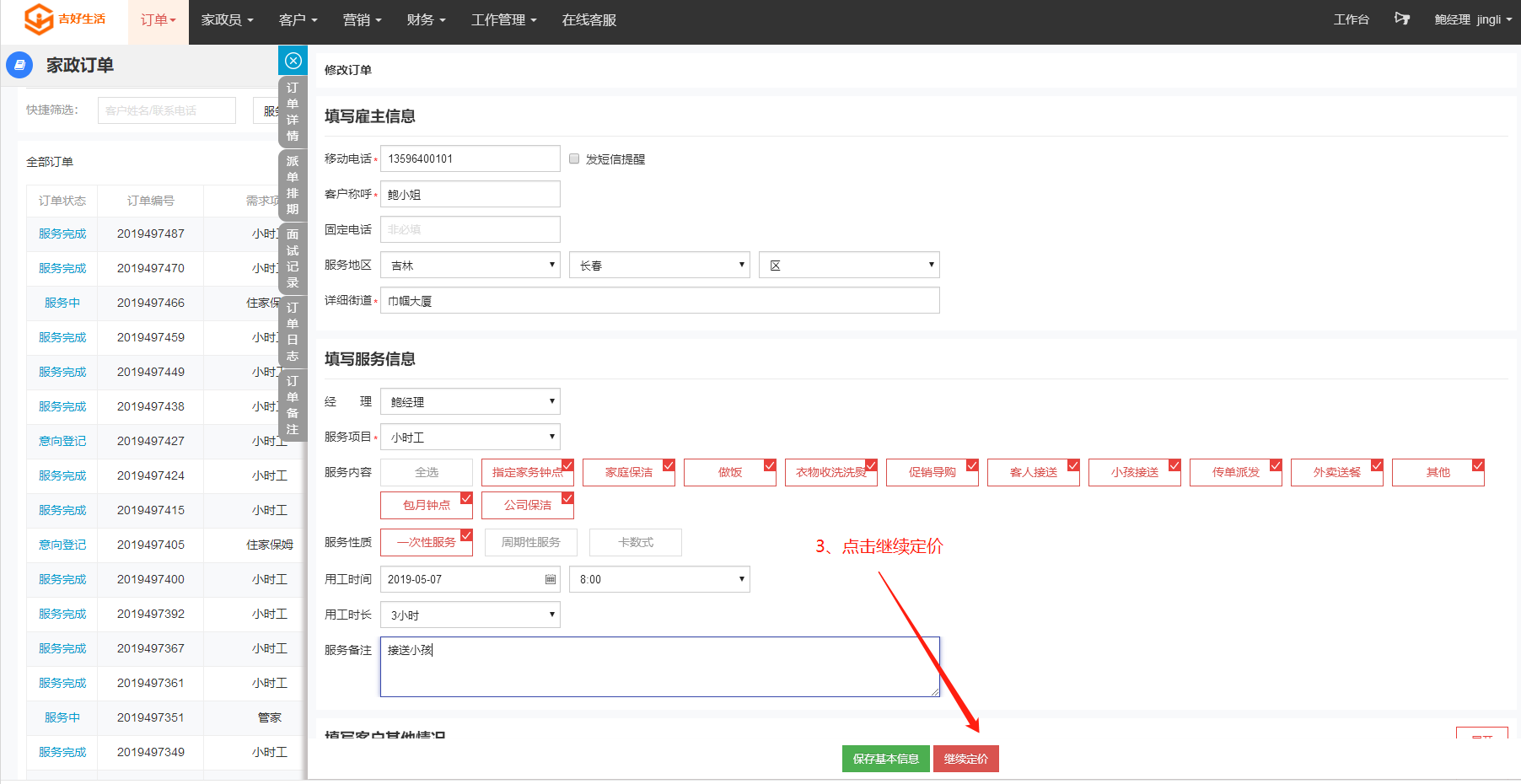Click the 详细街道 input field
1521x784 pixels.
pyautogui.click(x=660, y=300)
